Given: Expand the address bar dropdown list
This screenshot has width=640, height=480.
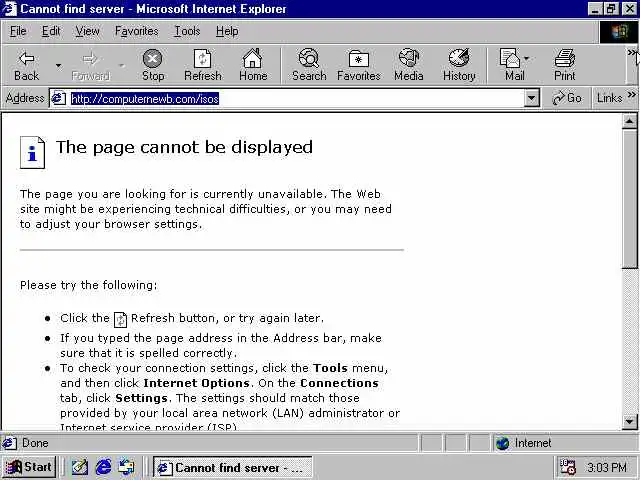Looking at the screenshot, I should 531,98.
